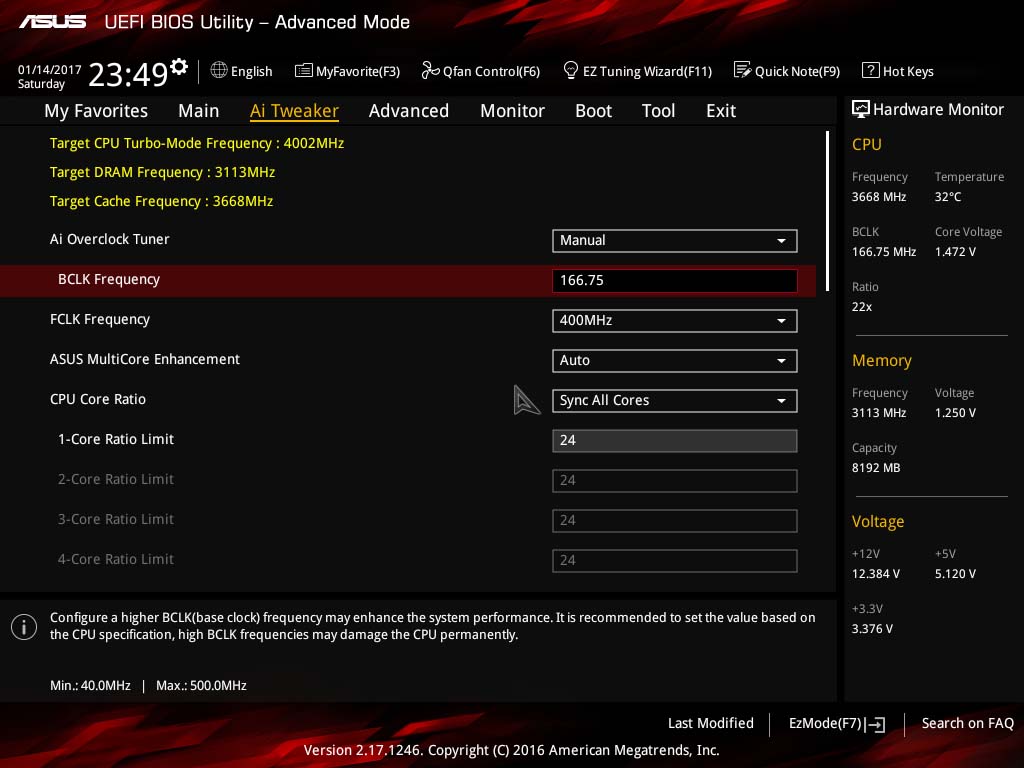
Task: Open the Tool tab
Action: tap(658, 111)
